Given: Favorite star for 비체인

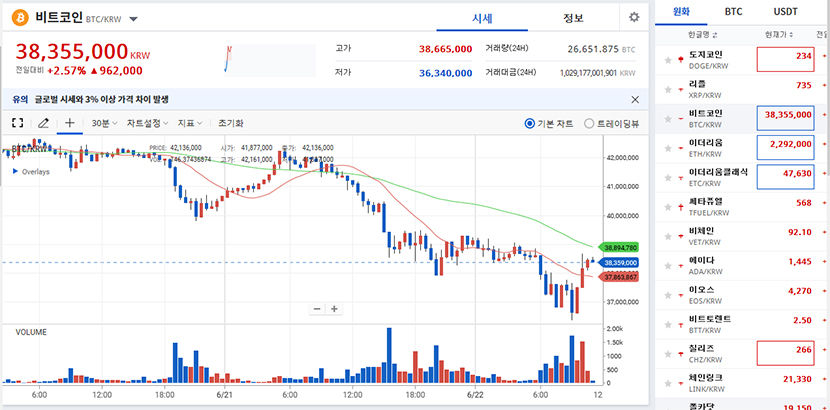Looking at the screenshot, I should (x=668, y=236).
